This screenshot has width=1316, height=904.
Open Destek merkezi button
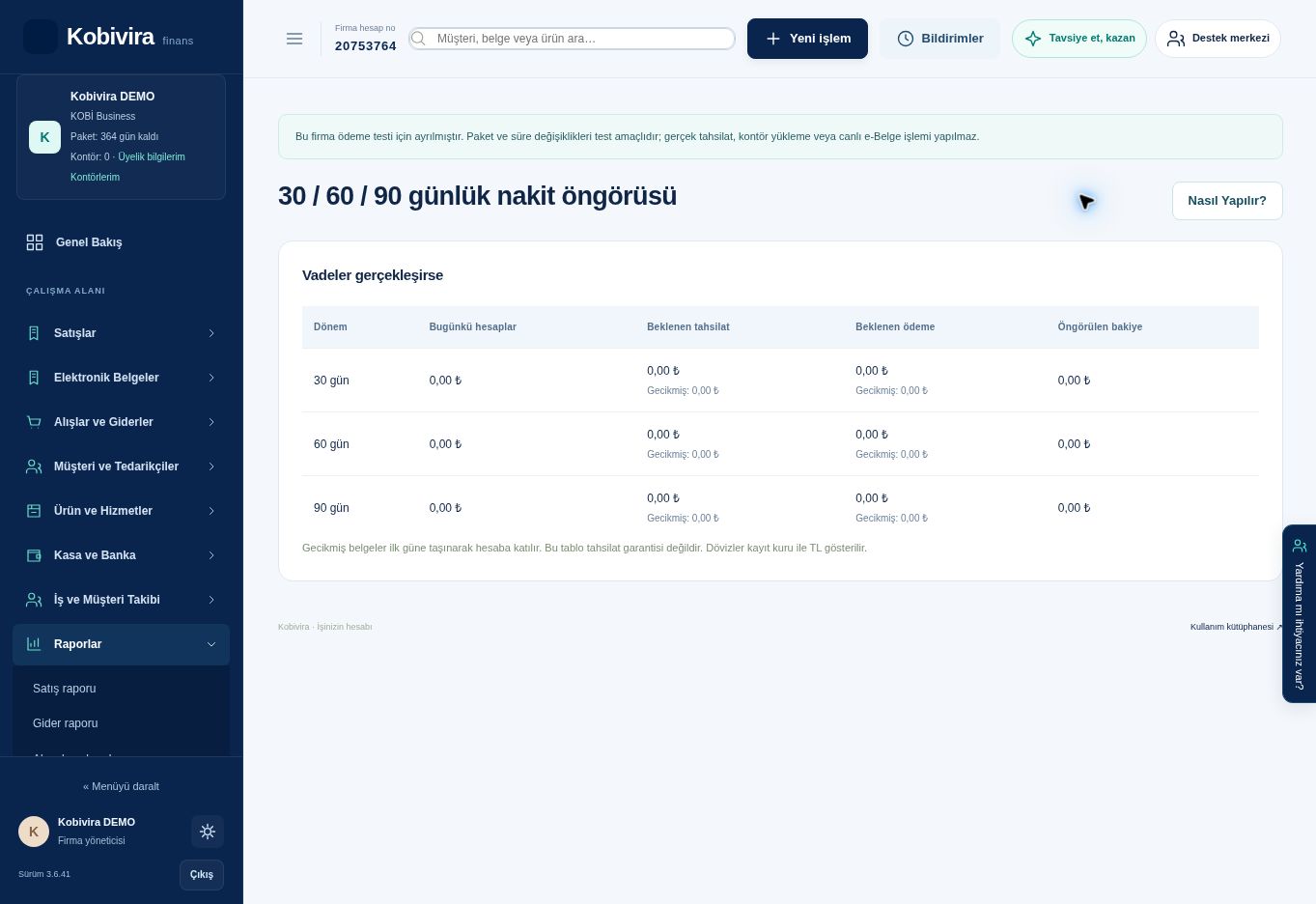[x=1218, y=39]
